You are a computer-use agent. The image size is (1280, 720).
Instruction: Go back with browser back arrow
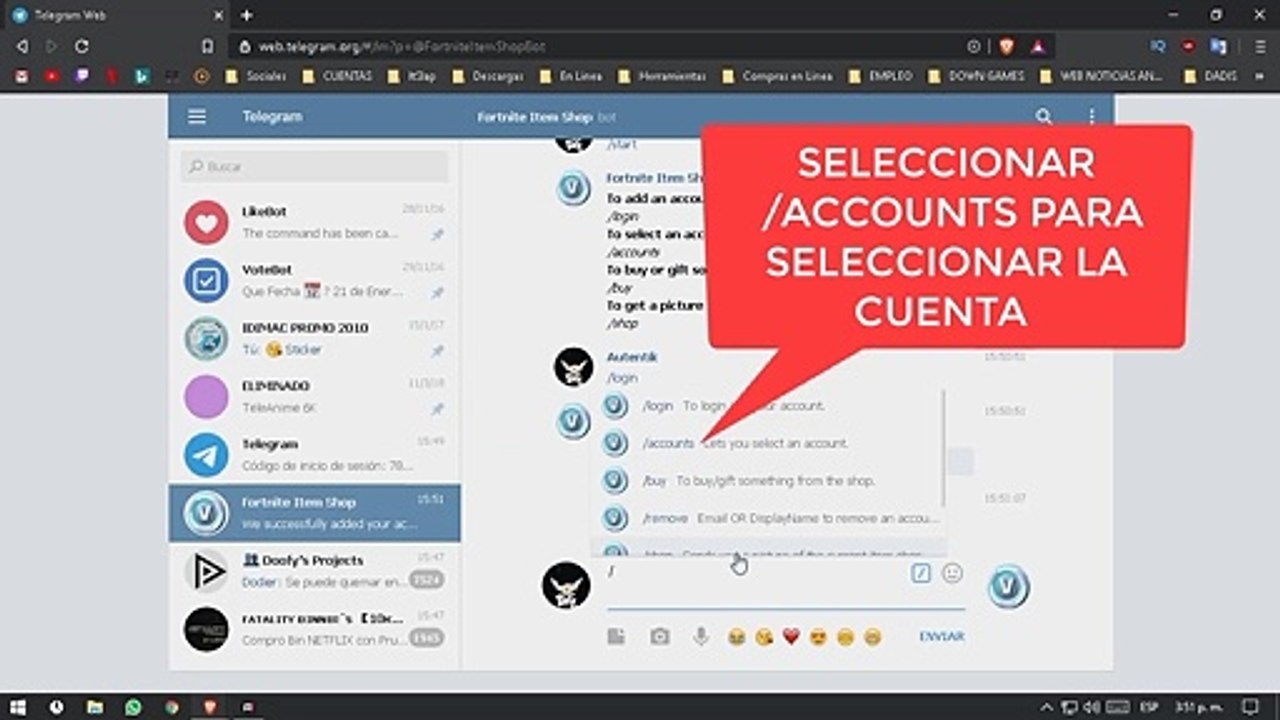(x=22, y=46)
